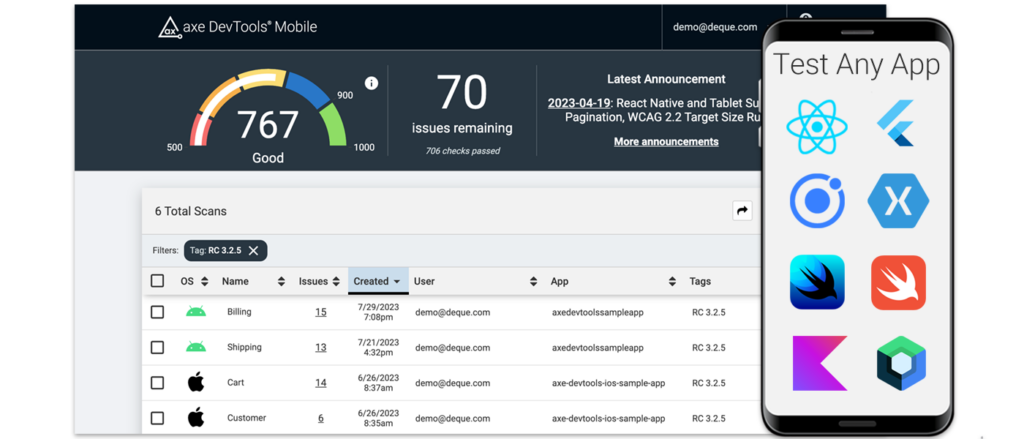Click the React icon on phone
Screen dimensions: 1024x439
pos(816,127)
